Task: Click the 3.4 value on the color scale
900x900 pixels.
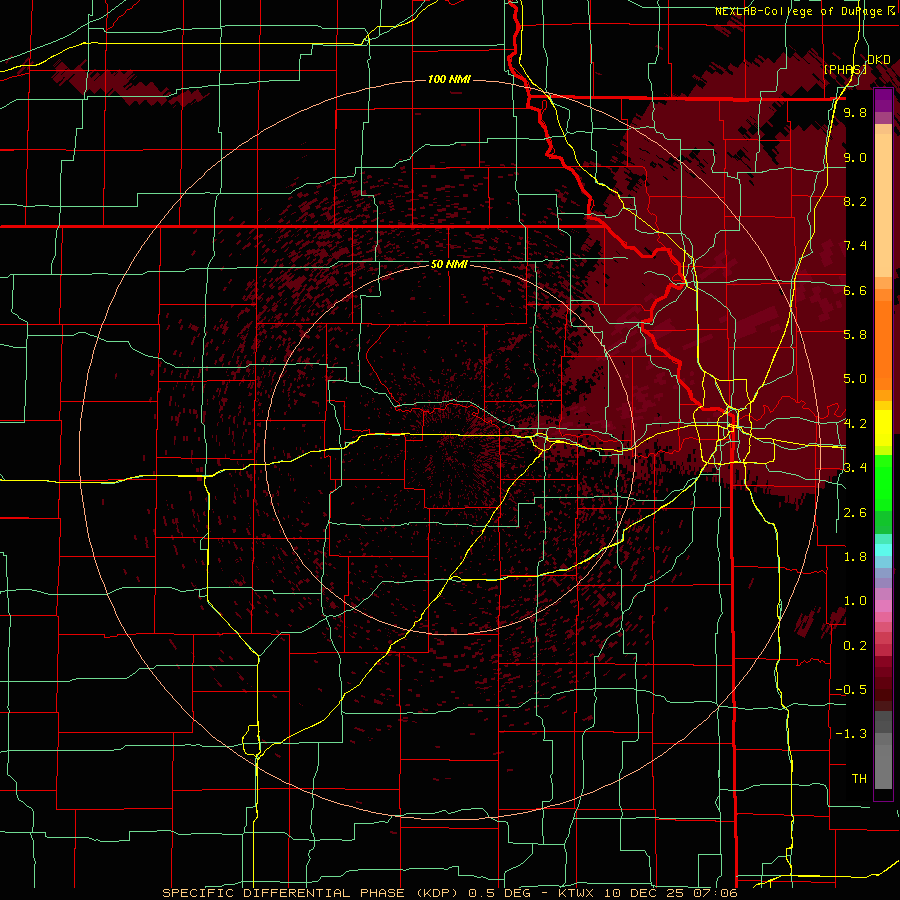Action: tap(855, 468)
